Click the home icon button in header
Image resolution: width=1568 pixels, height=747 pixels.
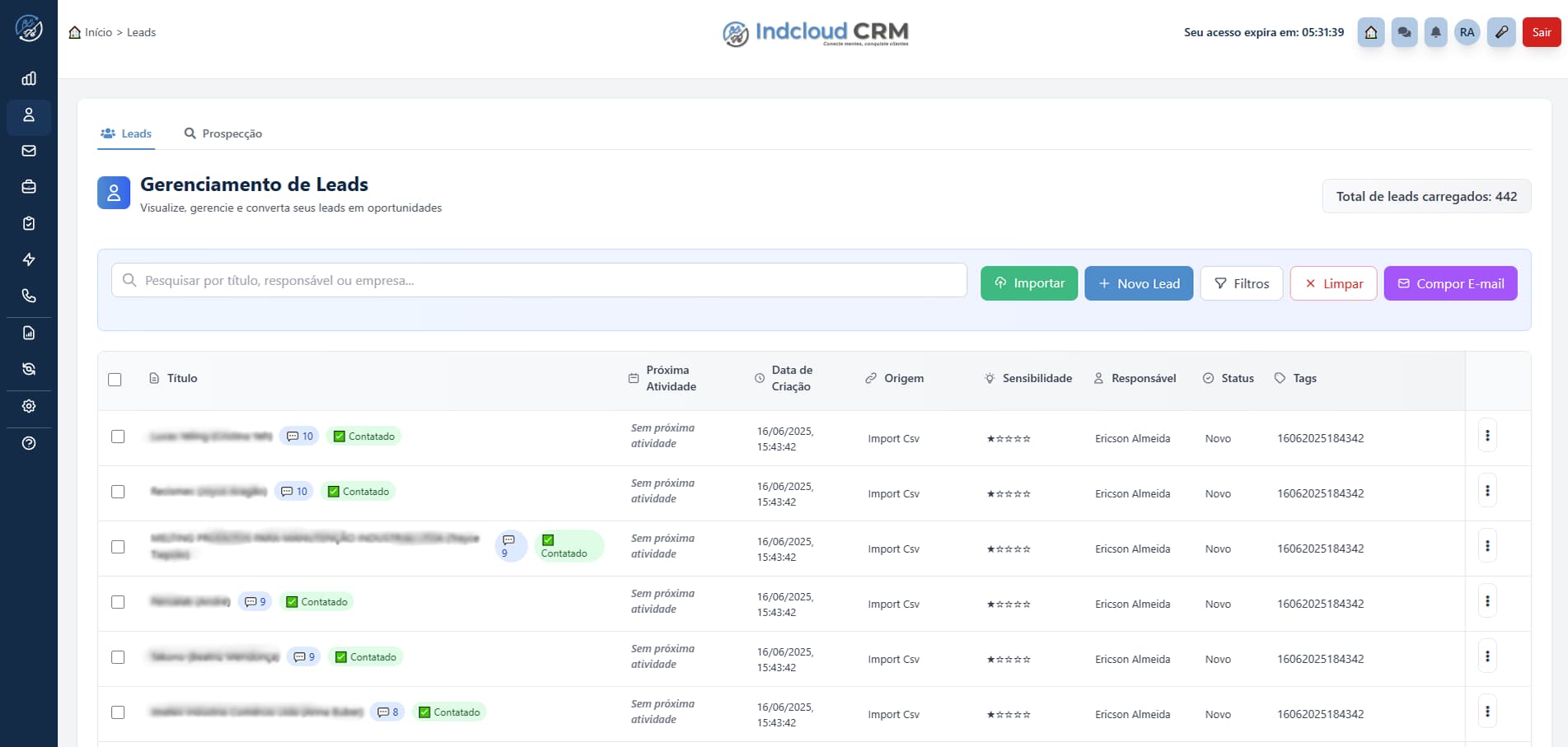(x=1371, y=32)
